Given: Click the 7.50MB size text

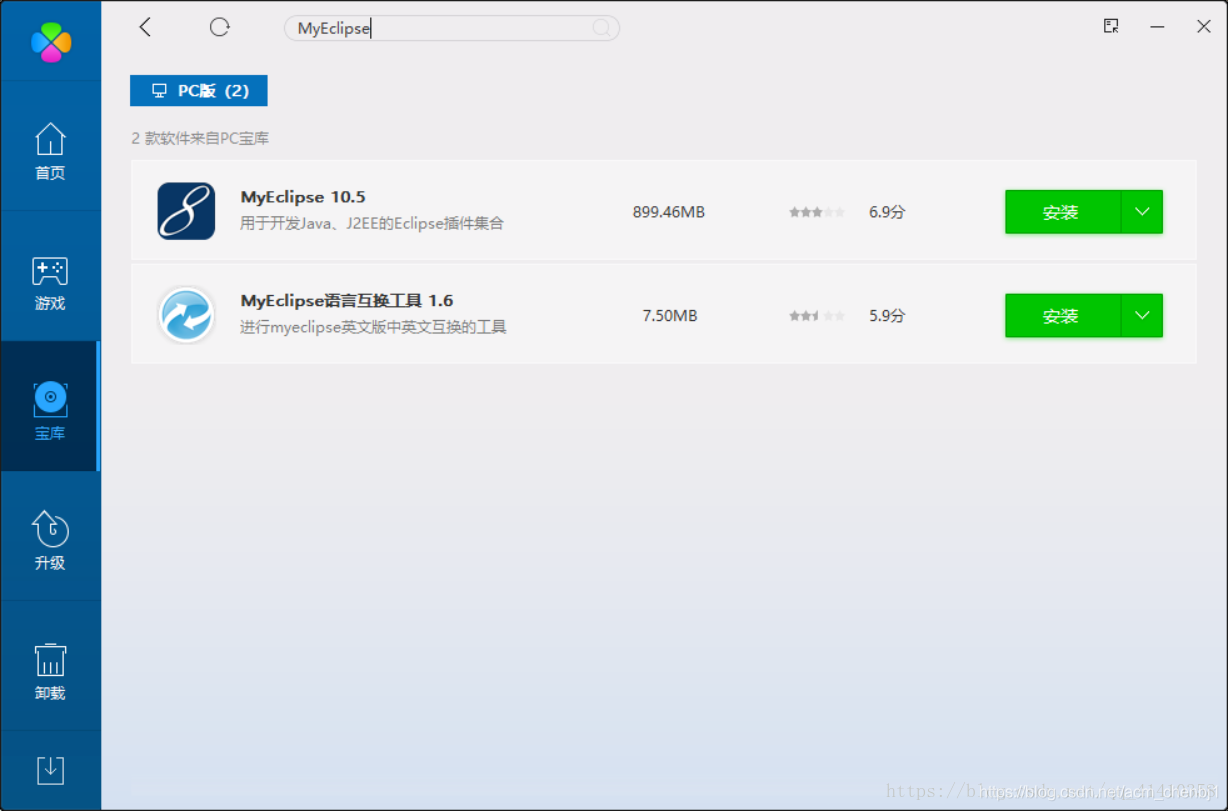Looking at the screenshot, I should 670,316.
